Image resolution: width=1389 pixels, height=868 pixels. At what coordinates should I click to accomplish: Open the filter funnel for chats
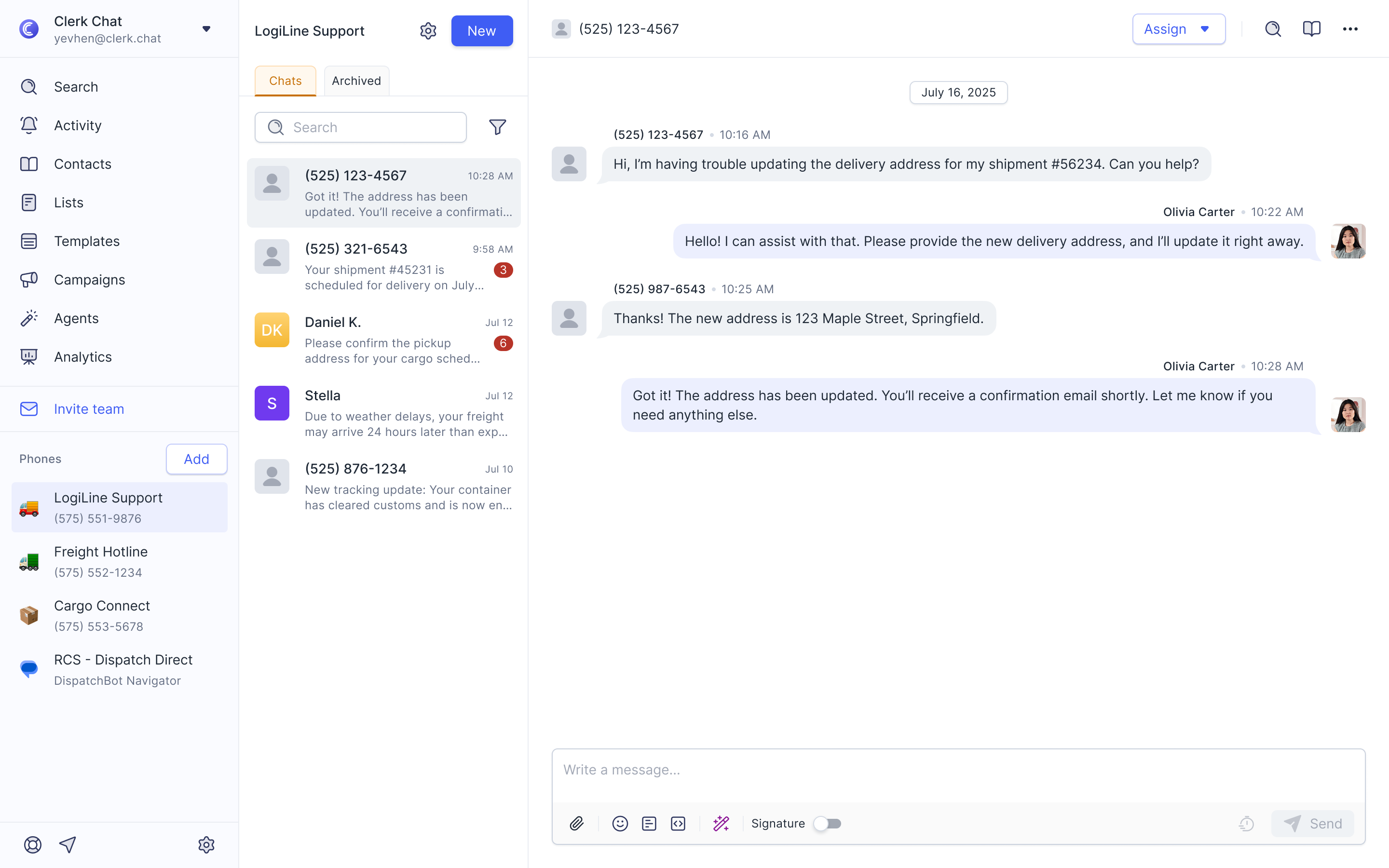[x=497, y=127]
